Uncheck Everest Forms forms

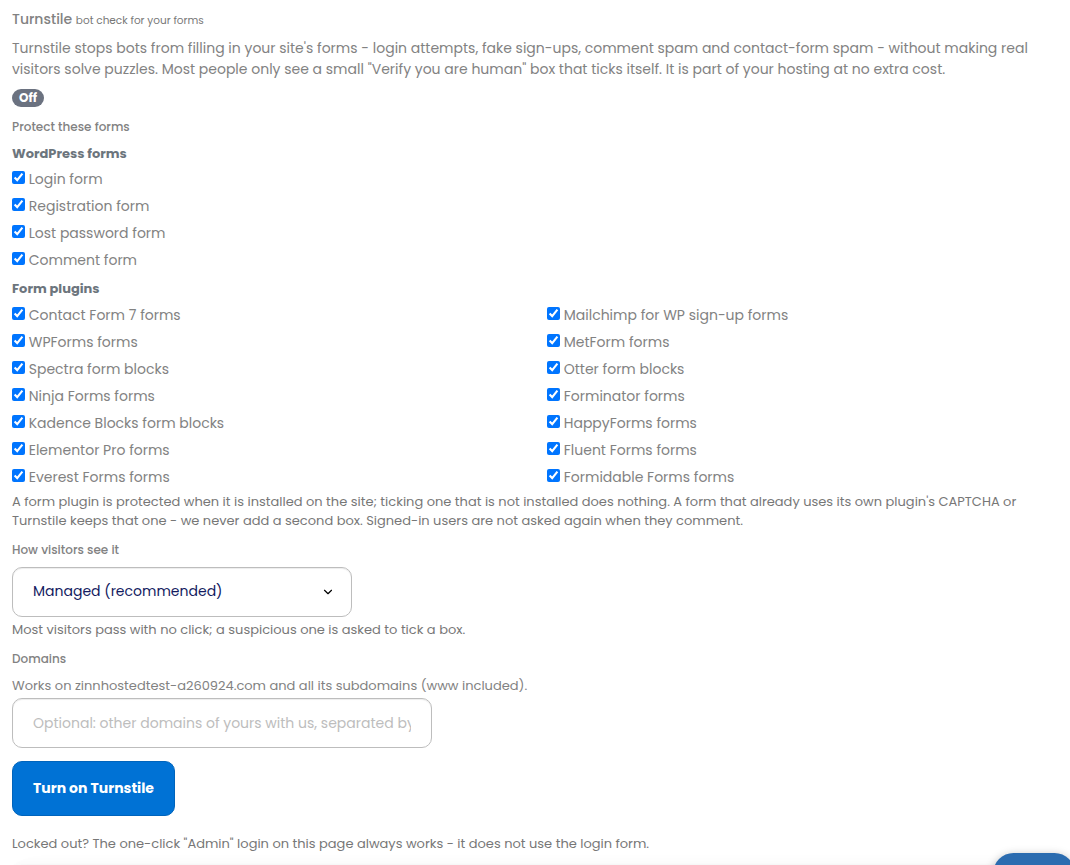(x=18, y=475)
